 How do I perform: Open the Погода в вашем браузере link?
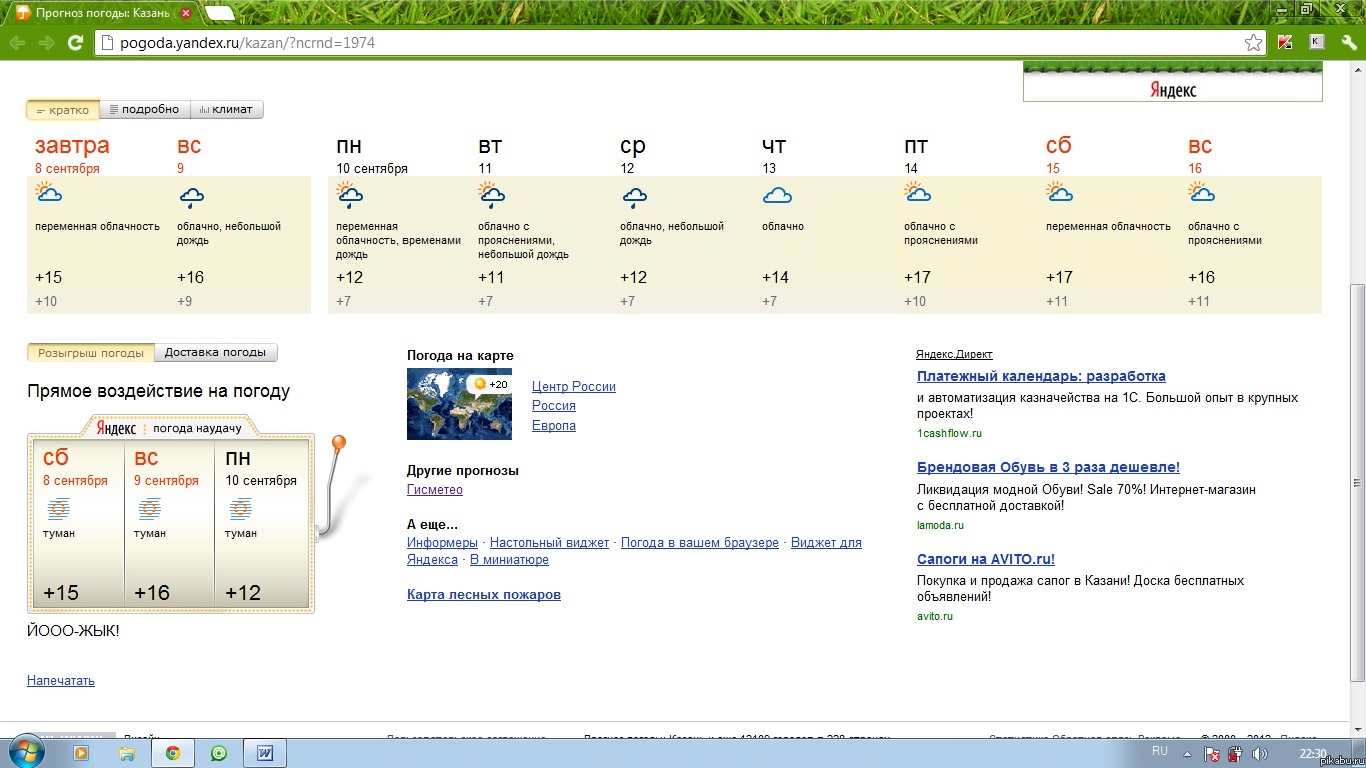(x=700, y=543)
